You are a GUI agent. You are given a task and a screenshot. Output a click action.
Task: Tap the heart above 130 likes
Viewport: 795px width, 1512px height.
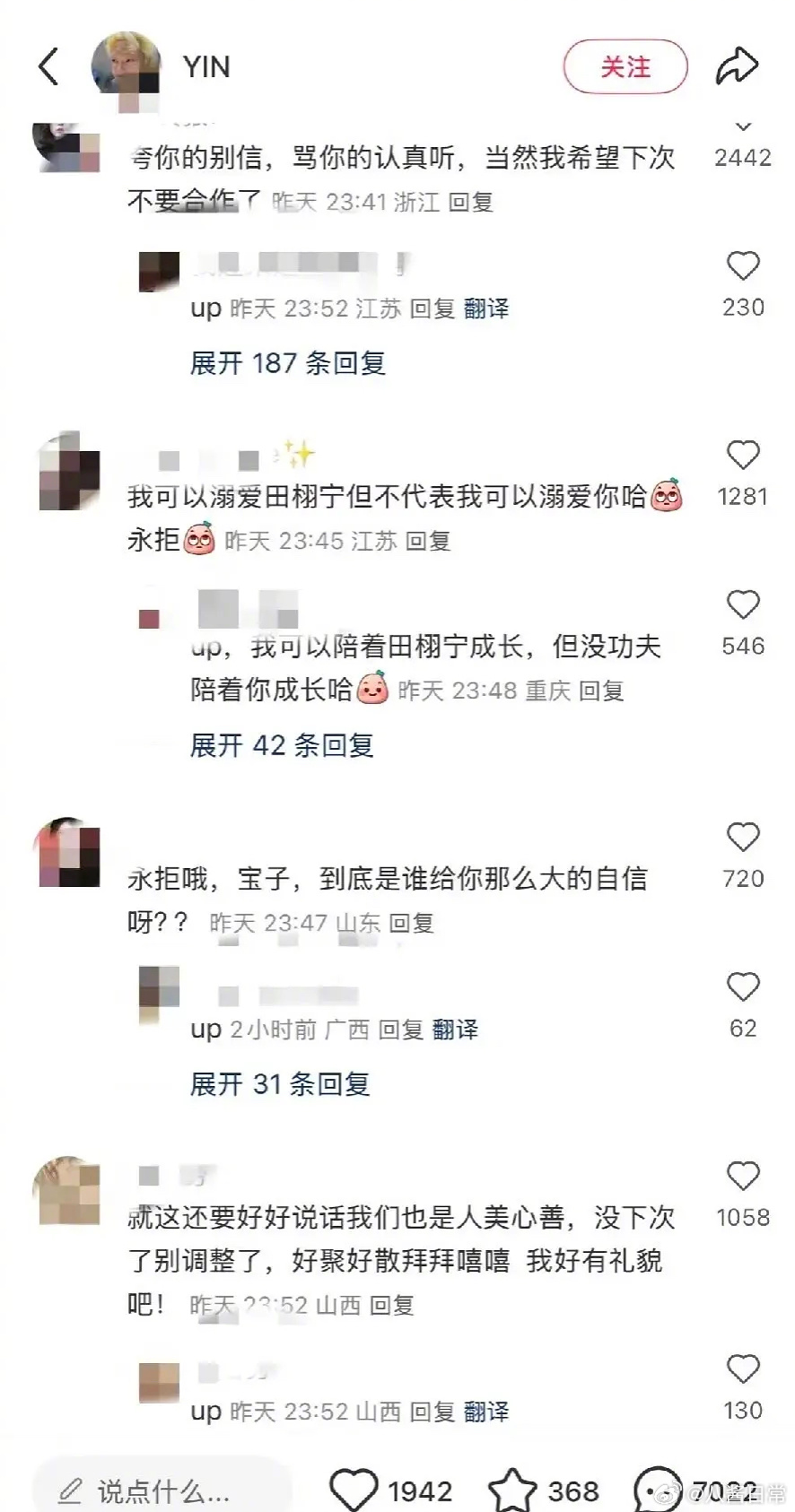tap(743, 1369)
